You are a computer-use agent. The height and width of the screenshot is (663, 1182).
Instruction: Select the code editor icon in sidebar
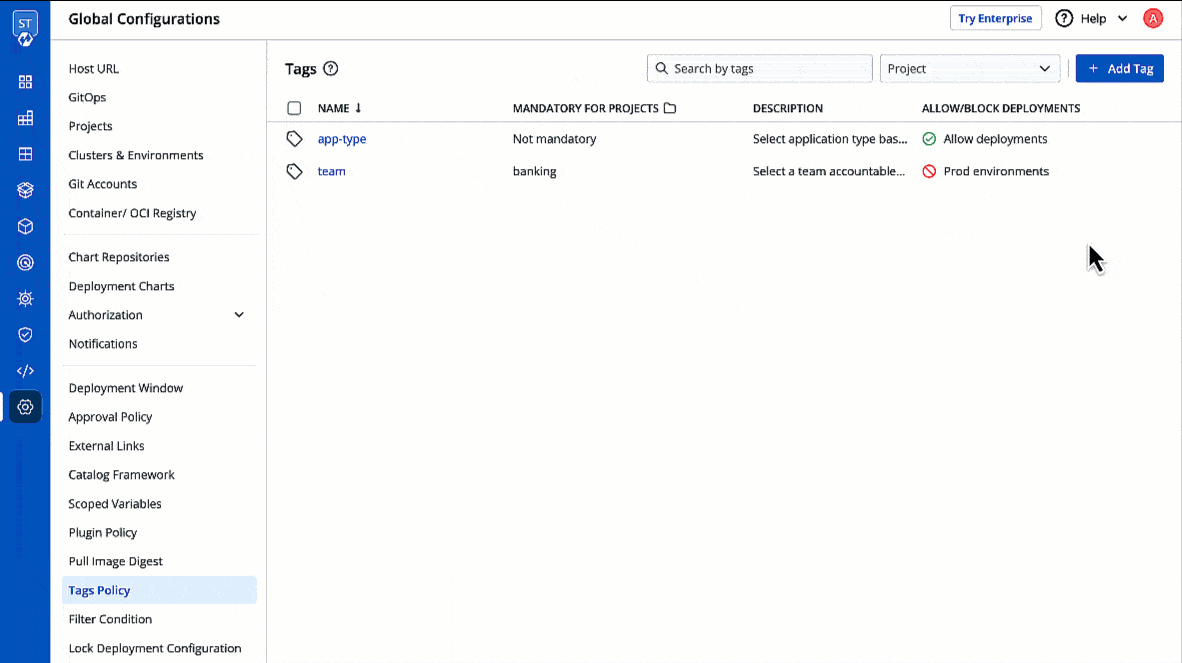25,370
